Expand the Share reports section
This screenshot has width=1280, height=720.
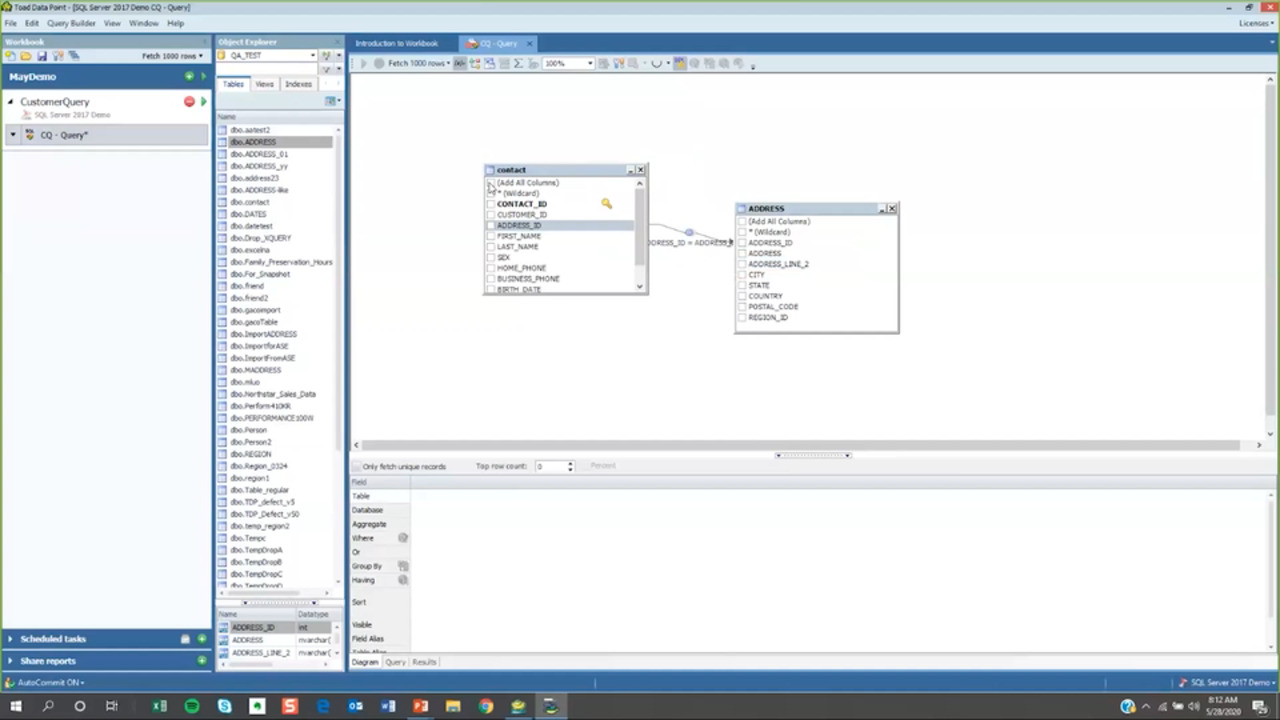(x=10, y=660)
